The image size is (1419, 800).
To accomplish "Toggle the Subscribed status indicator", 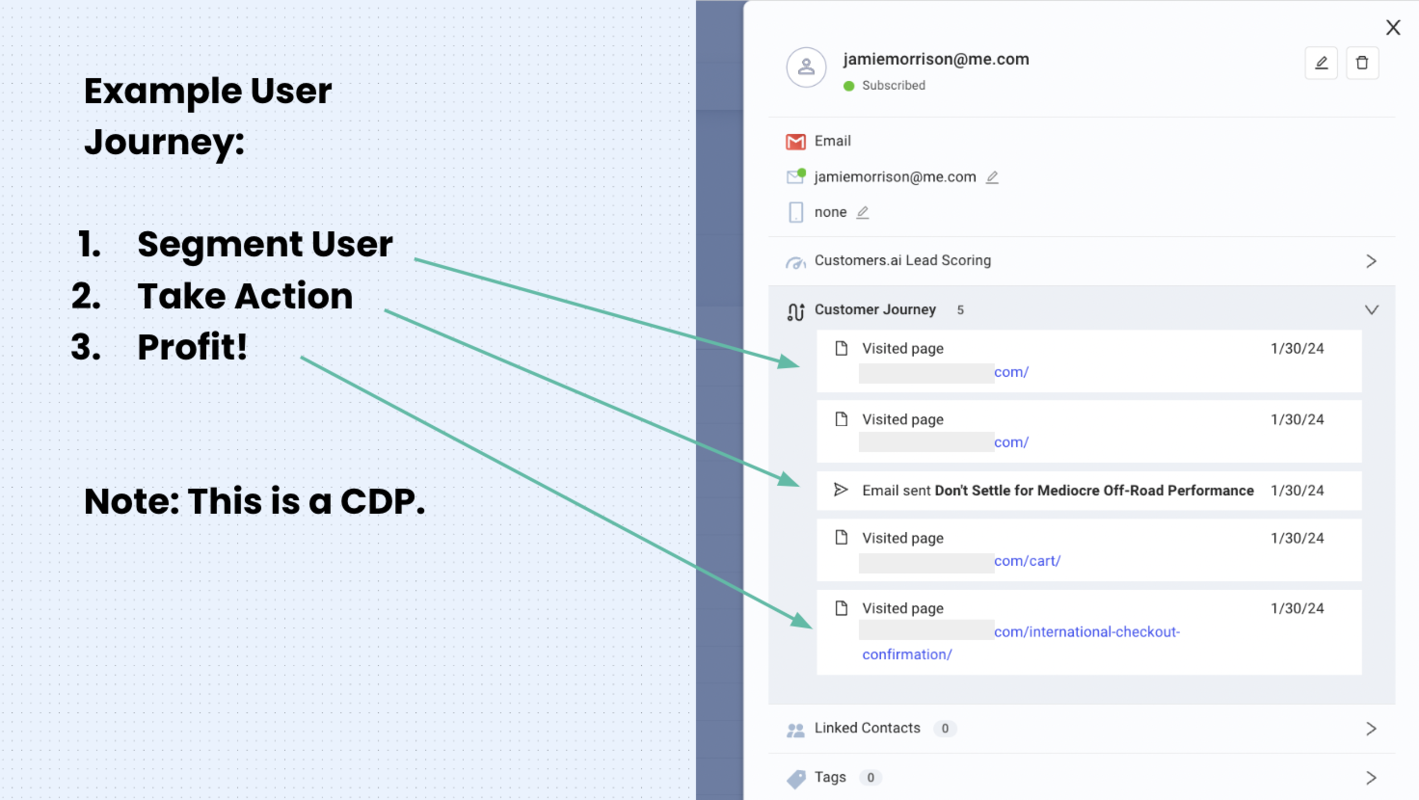I will [850, 85].
